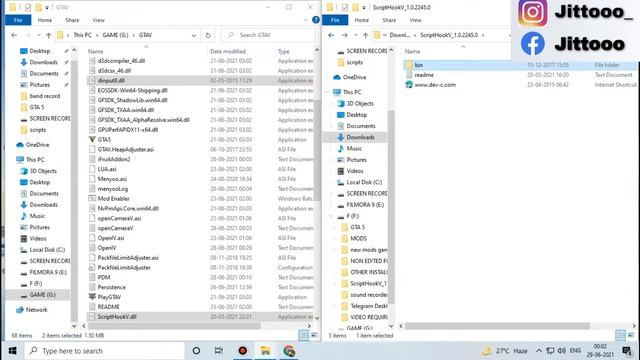This screenshot has height=360, width=640.
Task: Click GTAV file list horizontal scrollbar
Action: tap(174, 326)
